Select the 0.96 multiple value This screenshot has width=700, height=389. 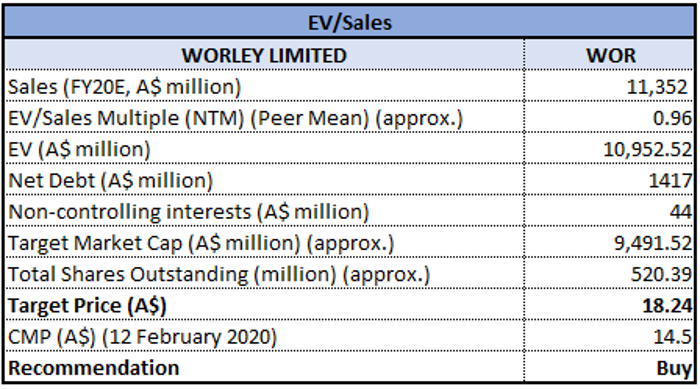pos(610,117)
